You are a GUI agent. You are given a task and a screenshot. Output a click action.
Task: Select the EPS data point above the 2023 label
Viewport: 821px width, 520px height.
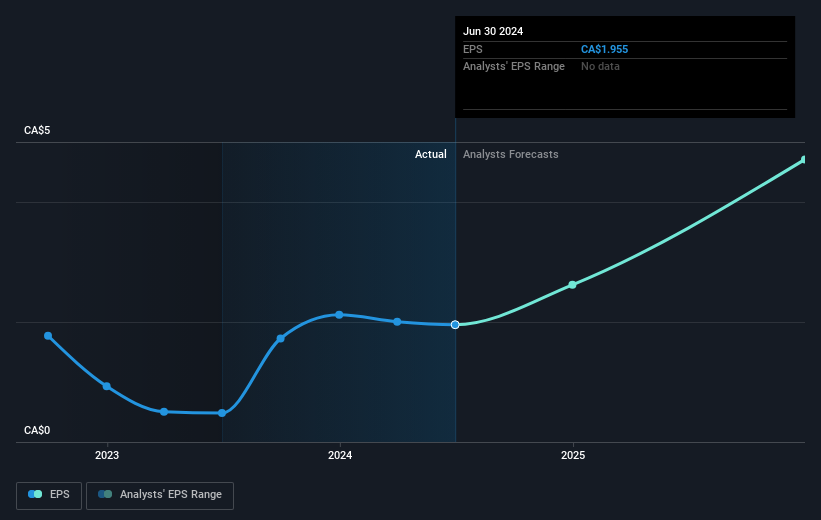pyautogui.click(x=107, y=386)
